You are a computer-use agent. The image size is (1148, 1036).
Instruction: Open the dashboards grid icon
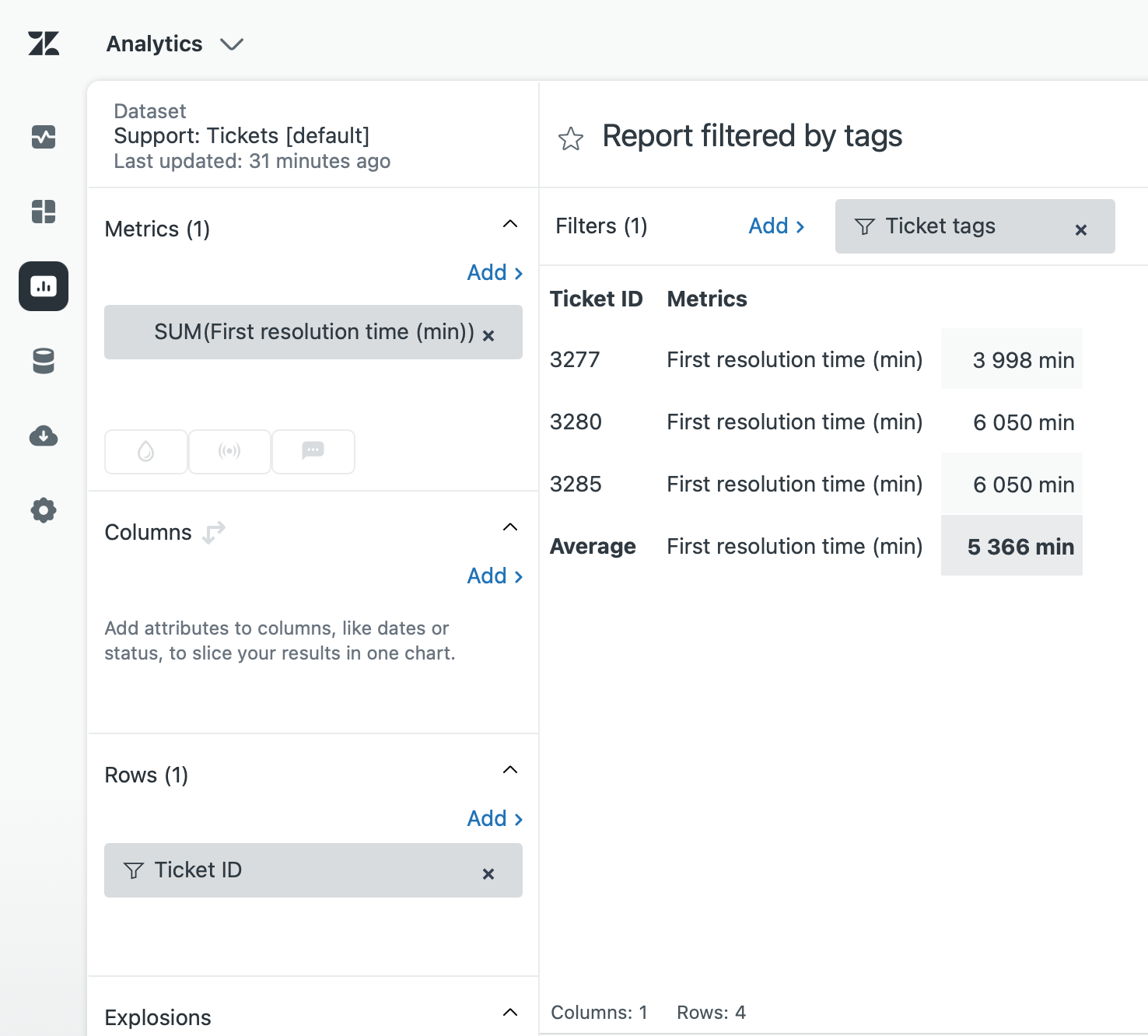coord(44,212)
